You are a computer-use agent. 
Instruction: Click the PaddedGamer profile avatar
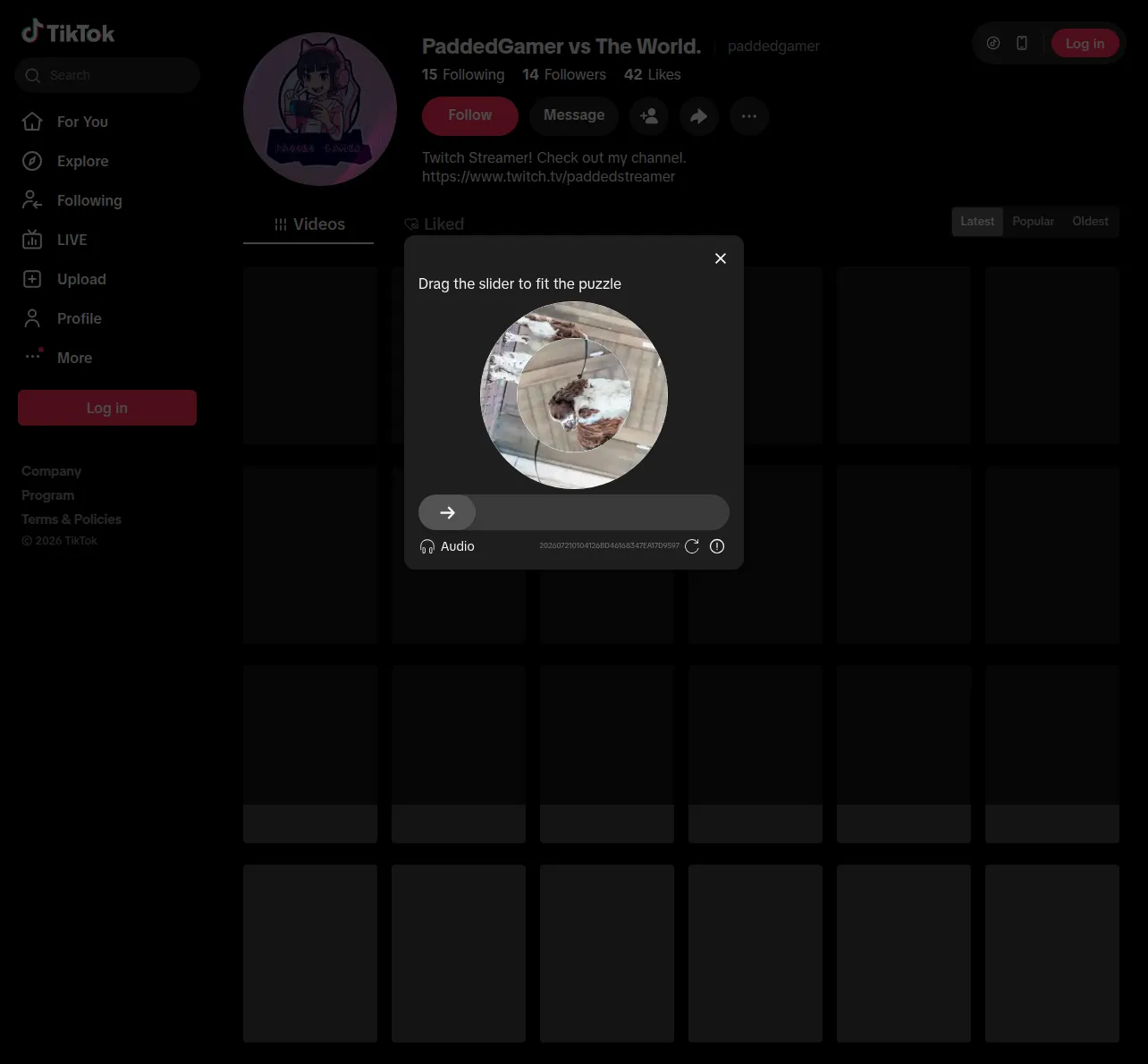(320, 109)
